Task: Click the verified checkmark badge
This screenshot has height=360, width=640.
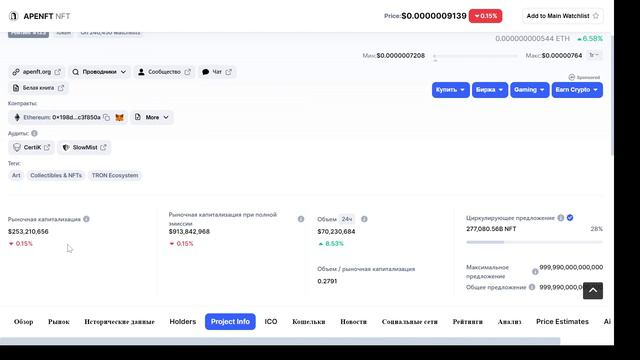Action: 570,218
